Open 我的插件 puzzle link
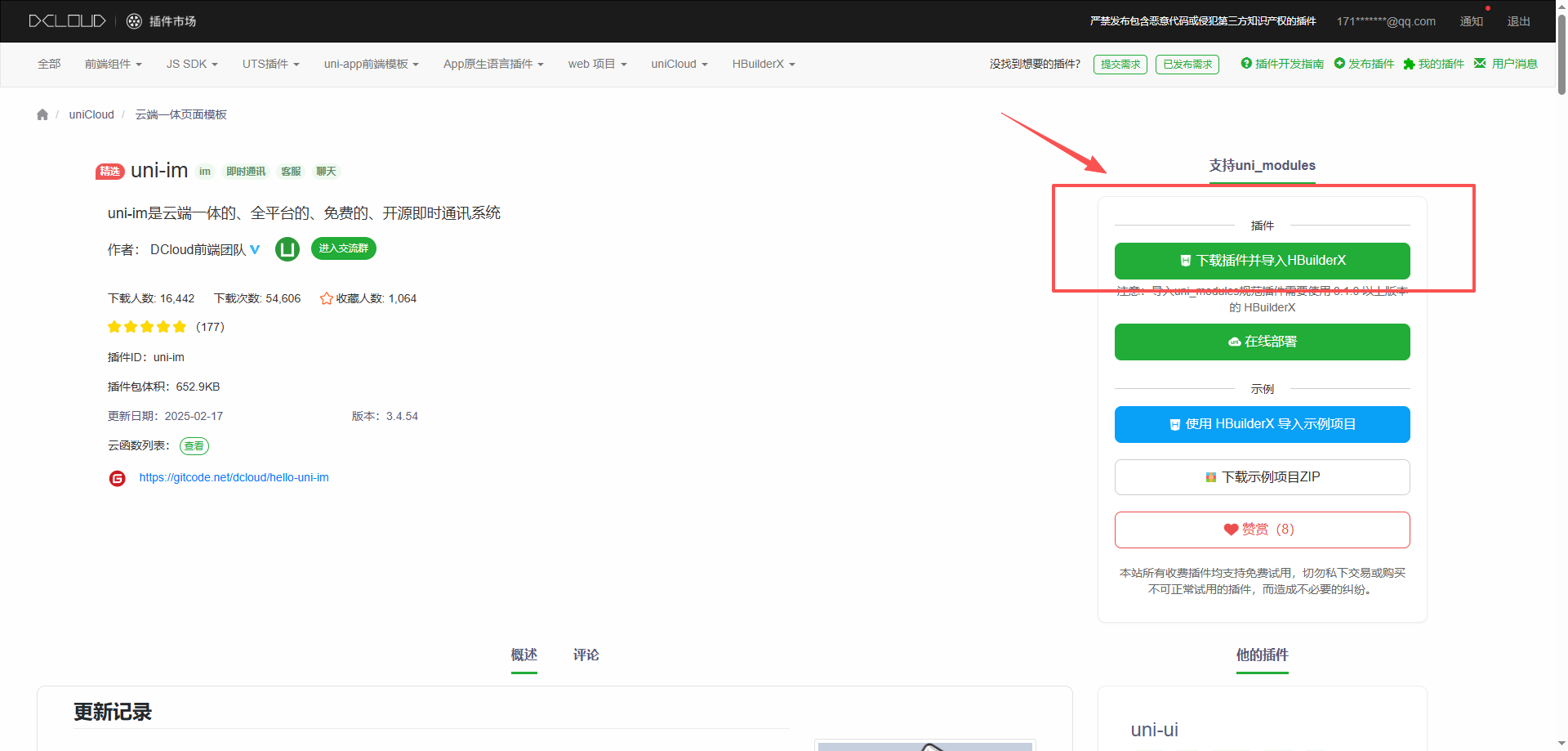Image resolution: width=1568 pixels, height=751 pixels. pos(1433,64)
